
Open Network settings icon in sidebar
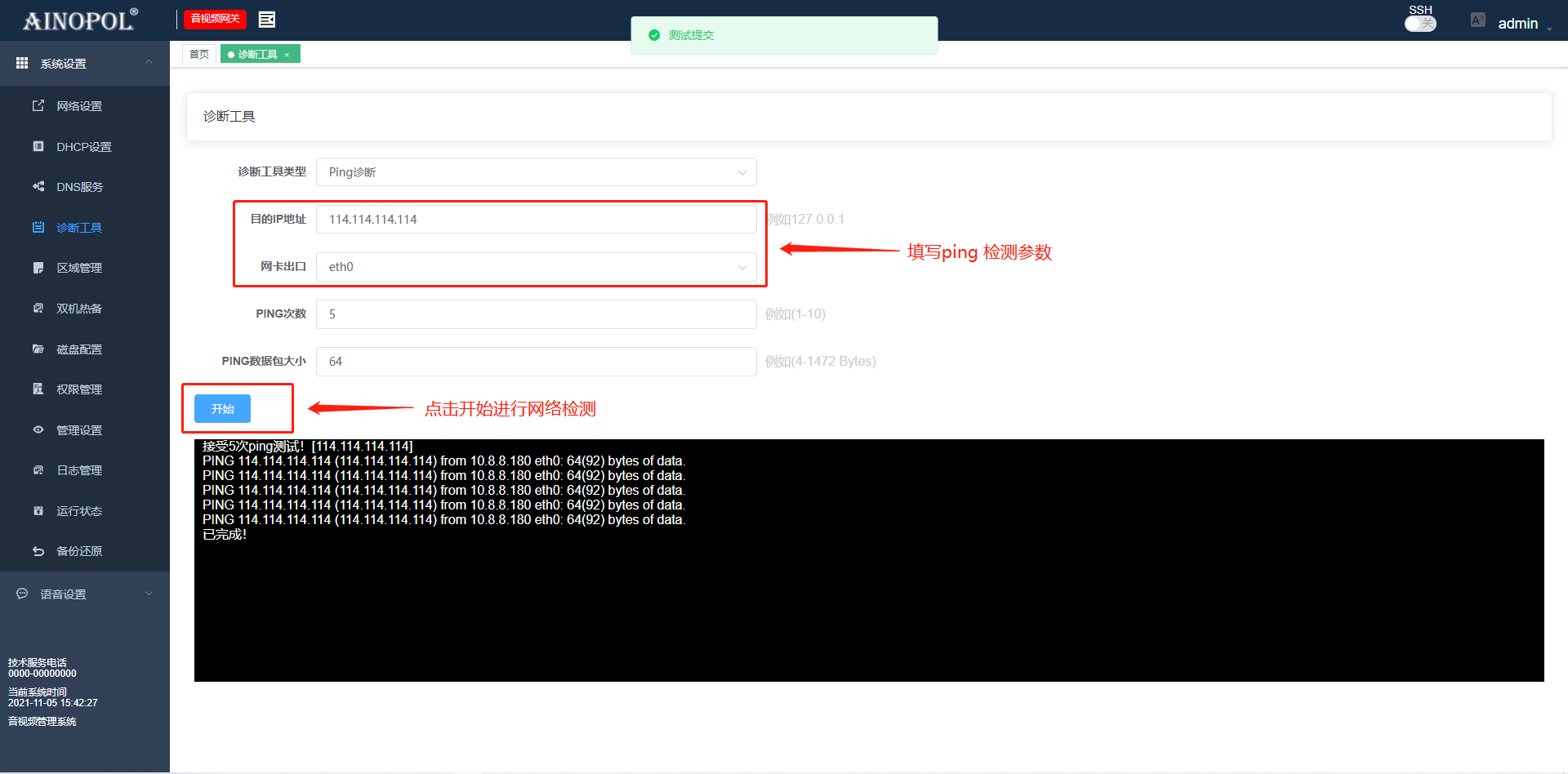point(38,106)
